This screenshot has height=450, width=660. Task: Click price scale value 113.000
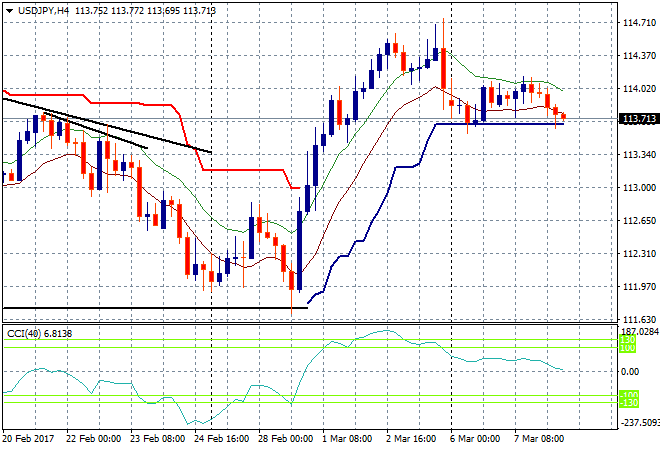click(639, 187)
